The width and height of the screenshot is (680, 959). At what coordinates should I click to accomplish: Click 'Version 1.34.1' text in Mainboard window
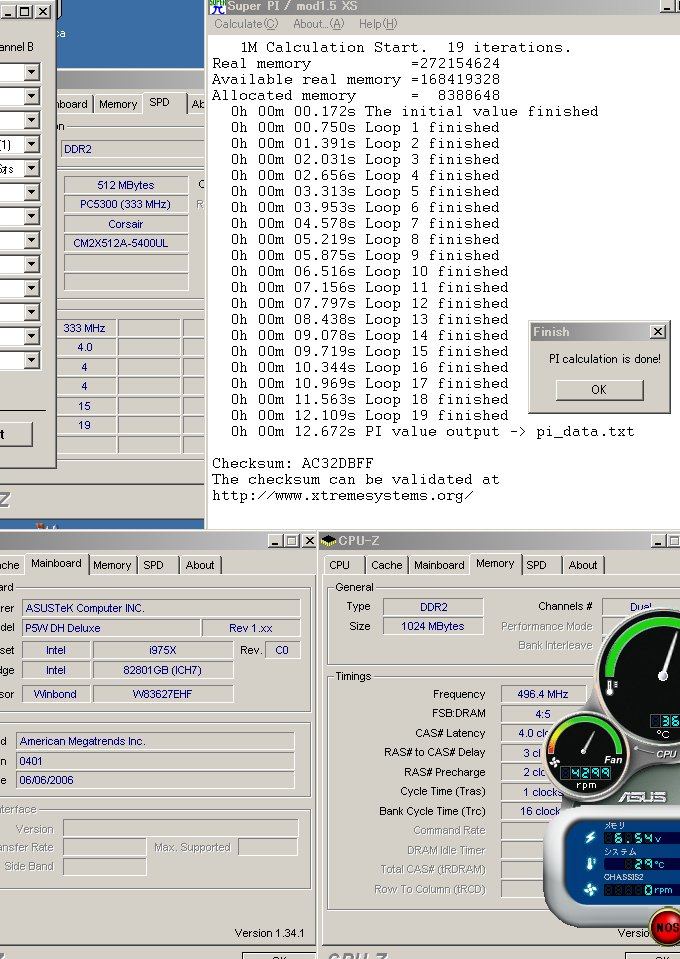(269, 933)
